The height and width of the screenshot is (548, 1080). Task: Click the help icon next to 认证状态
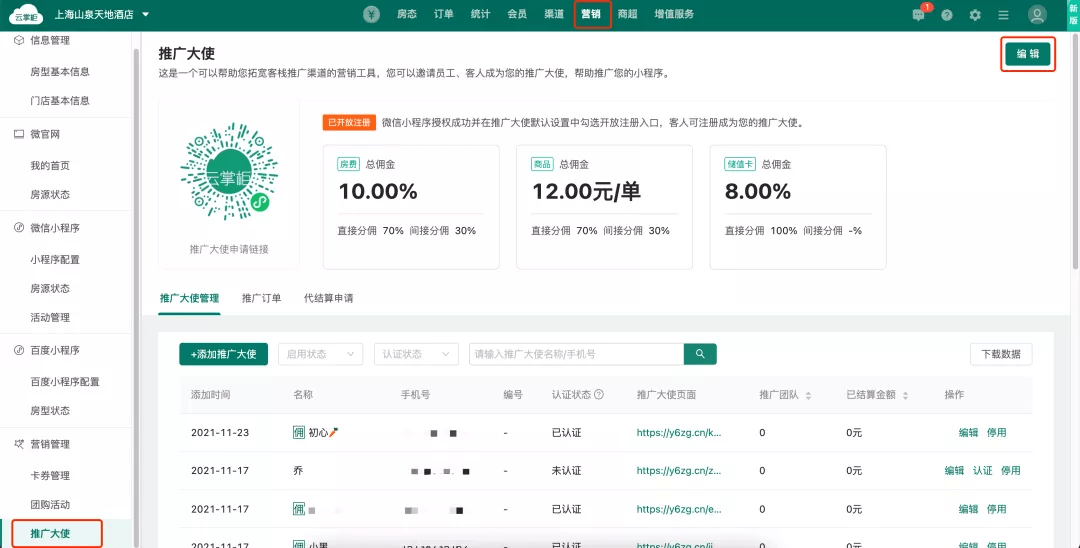point(599,394)
